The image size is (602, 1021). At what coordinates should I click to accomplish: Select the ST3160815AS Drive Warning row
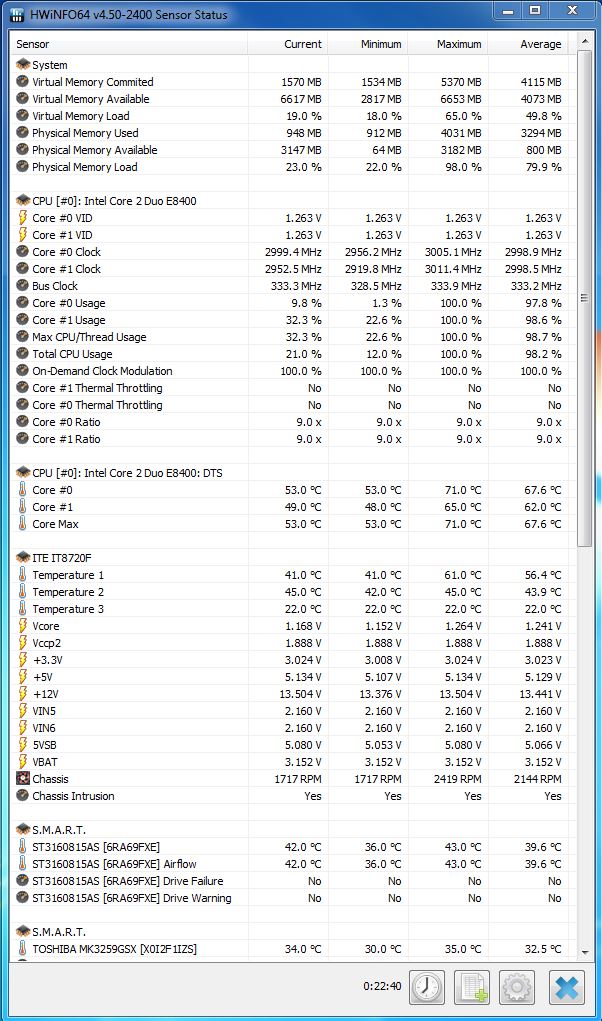pyautogui.click(x=290, y=898)
